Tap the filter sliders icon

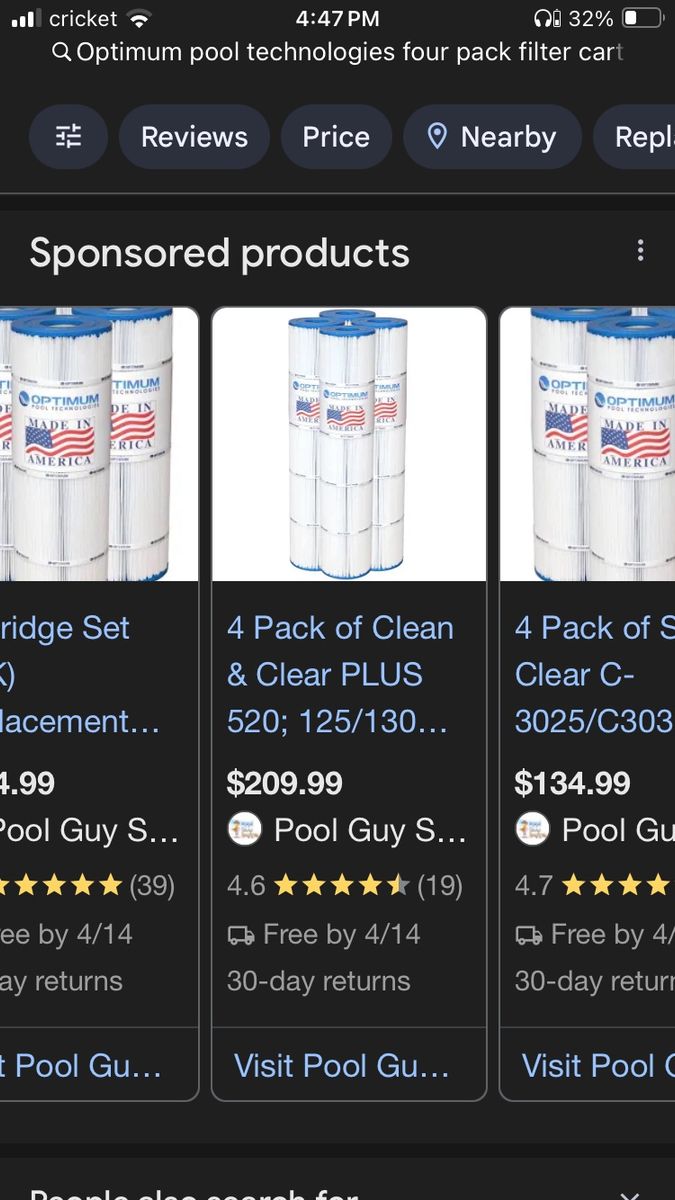(x=68, y=136)
